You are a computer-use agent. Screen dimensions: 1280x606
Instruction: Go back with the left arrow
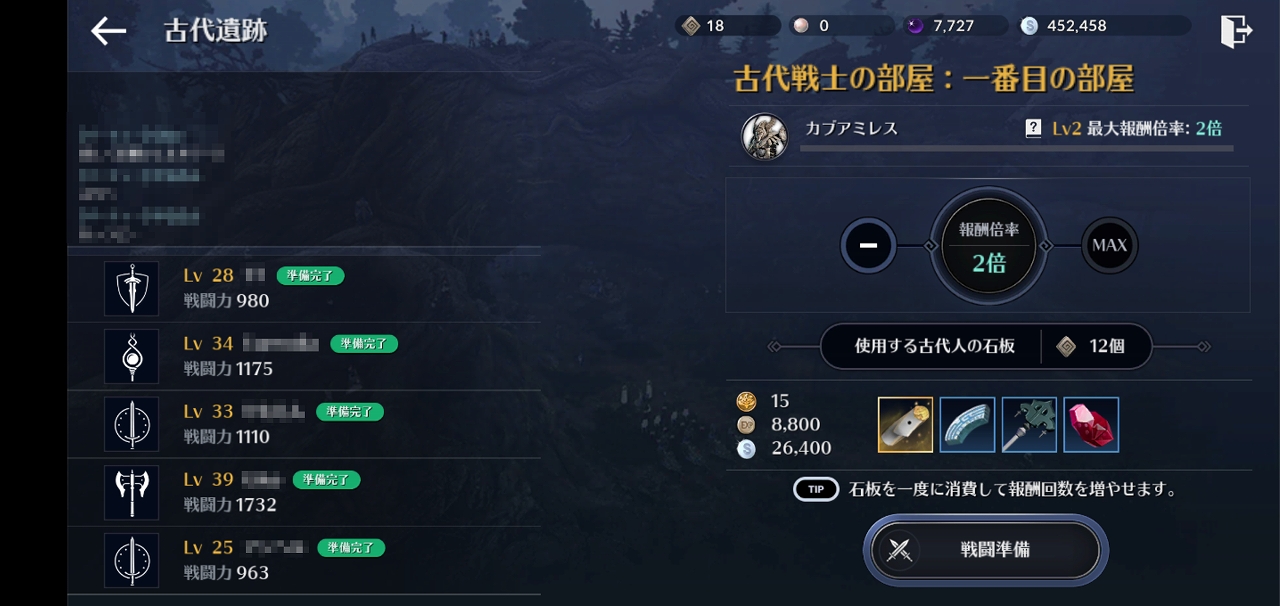pyautogui.click(x=108, y=31)
